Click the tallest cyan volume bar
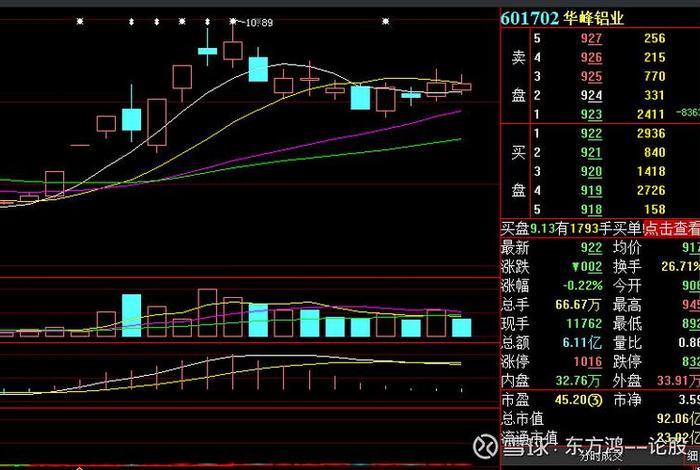This screenshot has width=700, height=470. click(131, 315)
